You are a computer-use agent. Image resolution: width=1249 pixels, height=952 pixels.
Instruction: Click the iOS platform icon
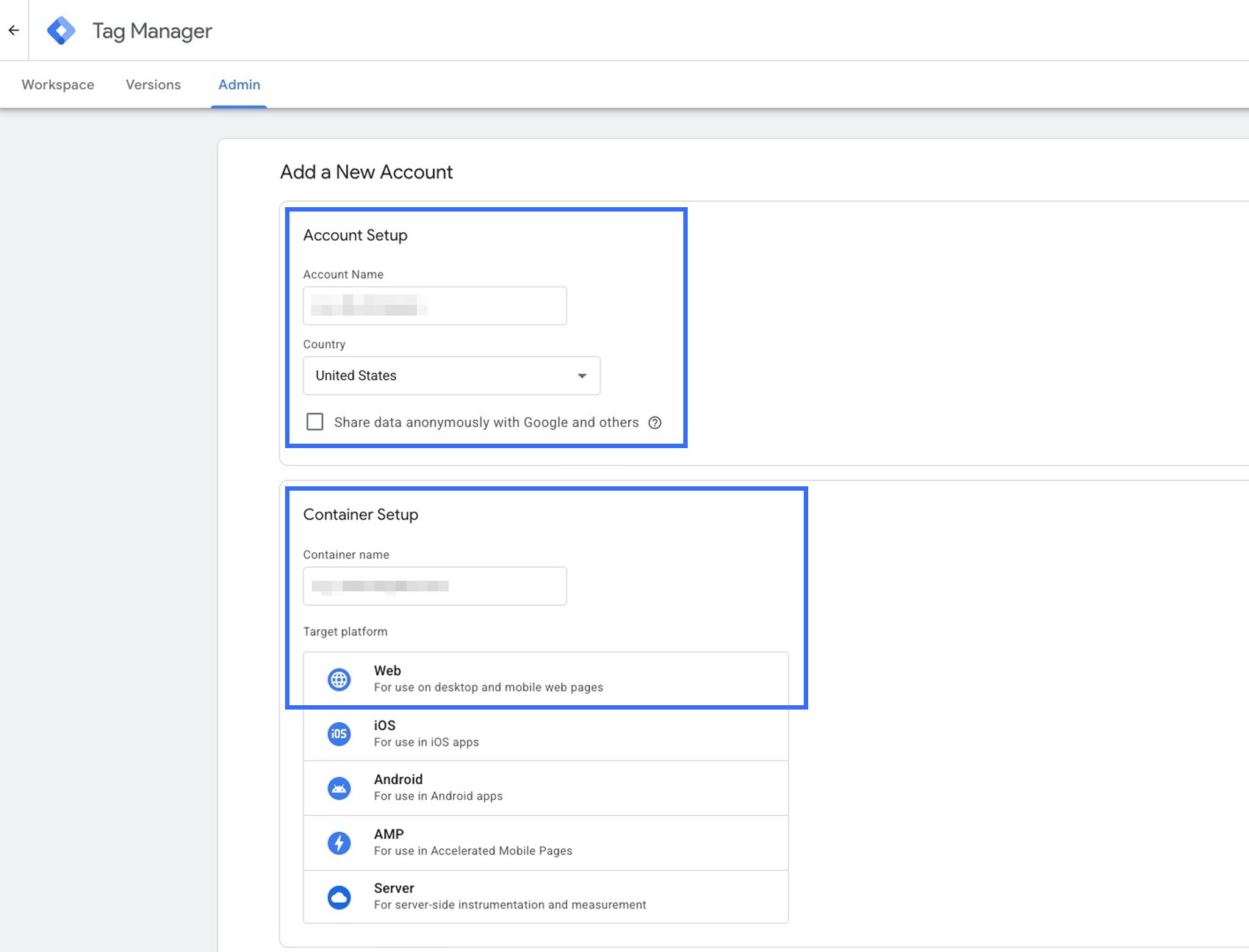(339, 734)
